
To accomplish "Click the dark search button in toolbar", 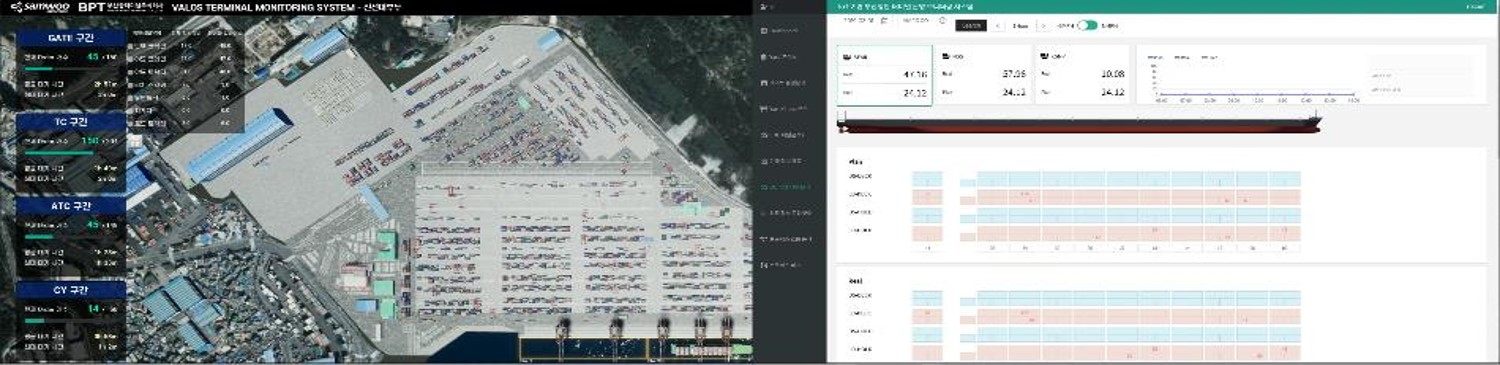I will [x=969, y=25].
